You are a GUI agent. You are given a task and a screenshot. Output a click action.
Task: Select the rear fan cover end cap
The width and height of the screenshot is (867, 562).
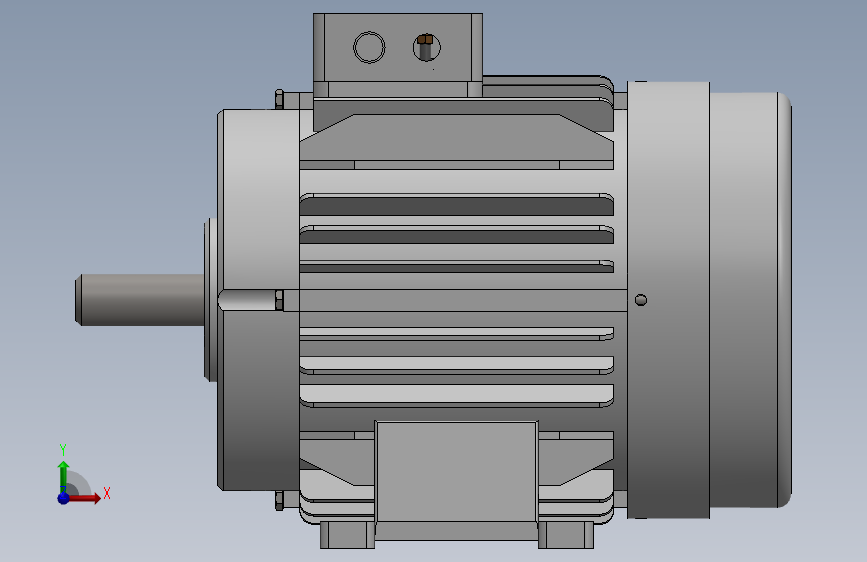pyautogui.click(x=751, y=300)
